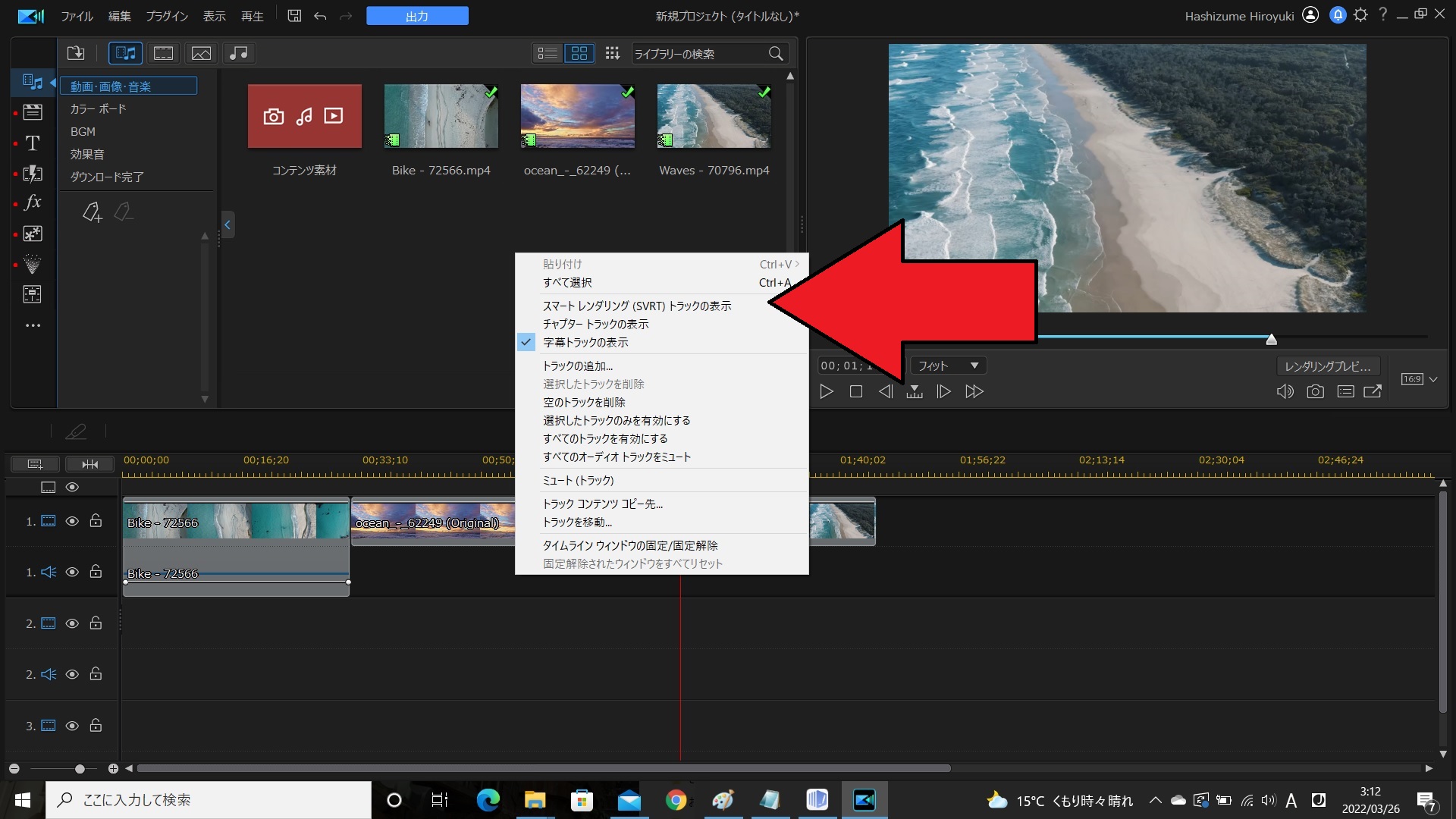Click the import media icon
1456x819 pixels.
click(76, 53)
